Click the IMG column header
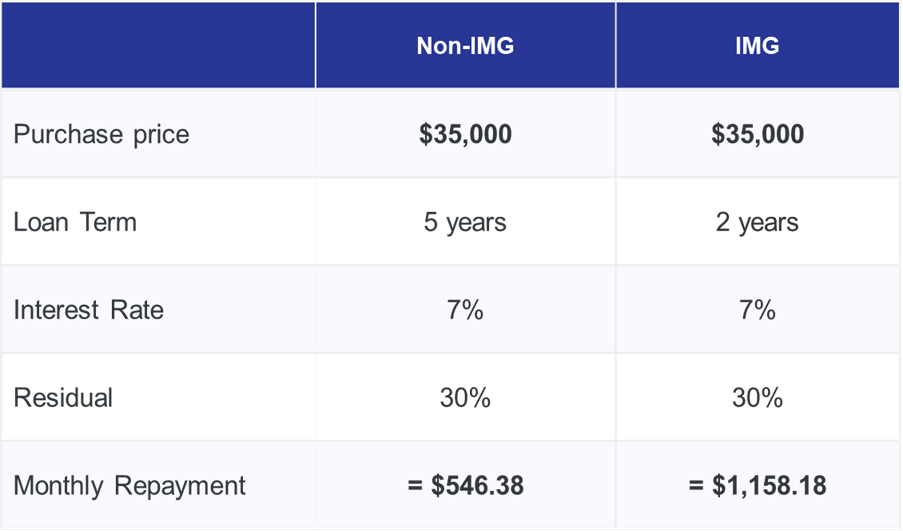The height and width of the screenshot is (531, 903). (757, 45)
